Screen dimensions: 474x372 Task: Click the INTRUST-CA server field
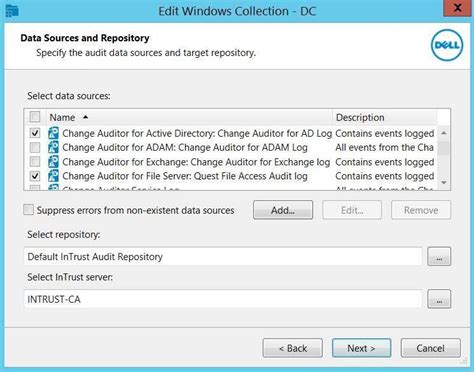pyautogui.click(x=223, y=299)
